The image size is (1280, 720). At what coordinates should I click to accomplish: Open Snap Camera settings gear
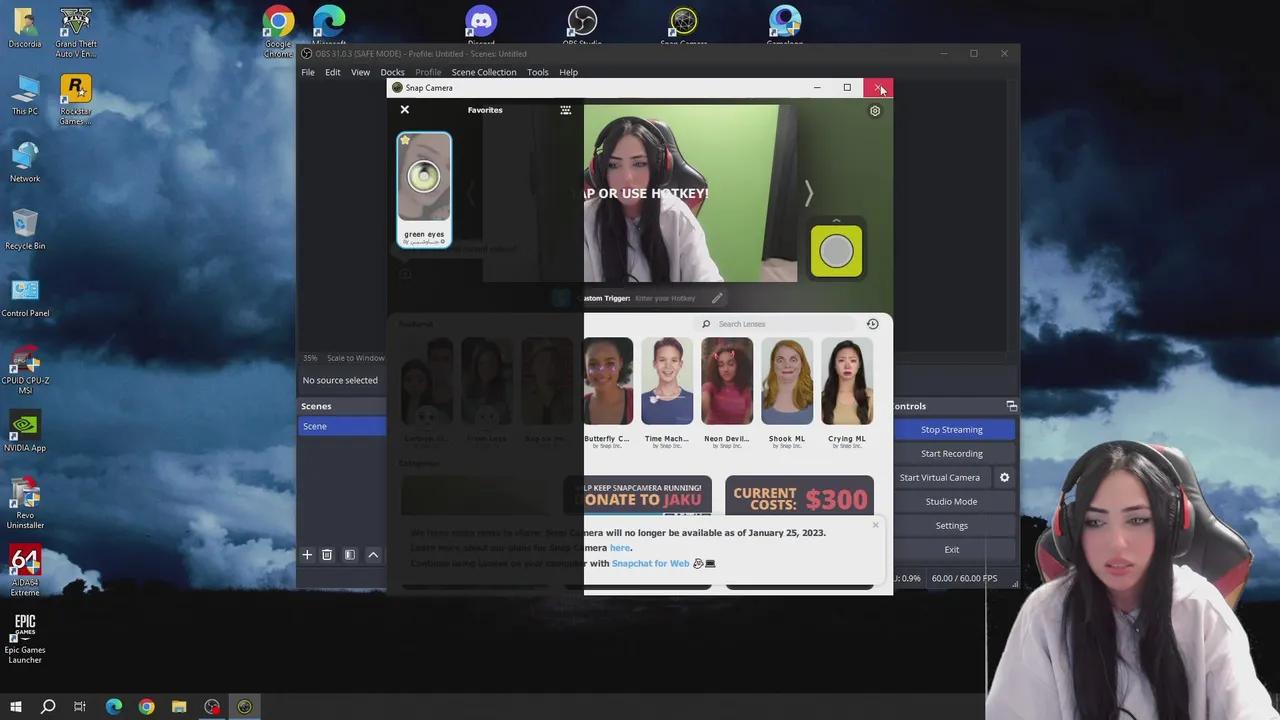tap(875, 111)
